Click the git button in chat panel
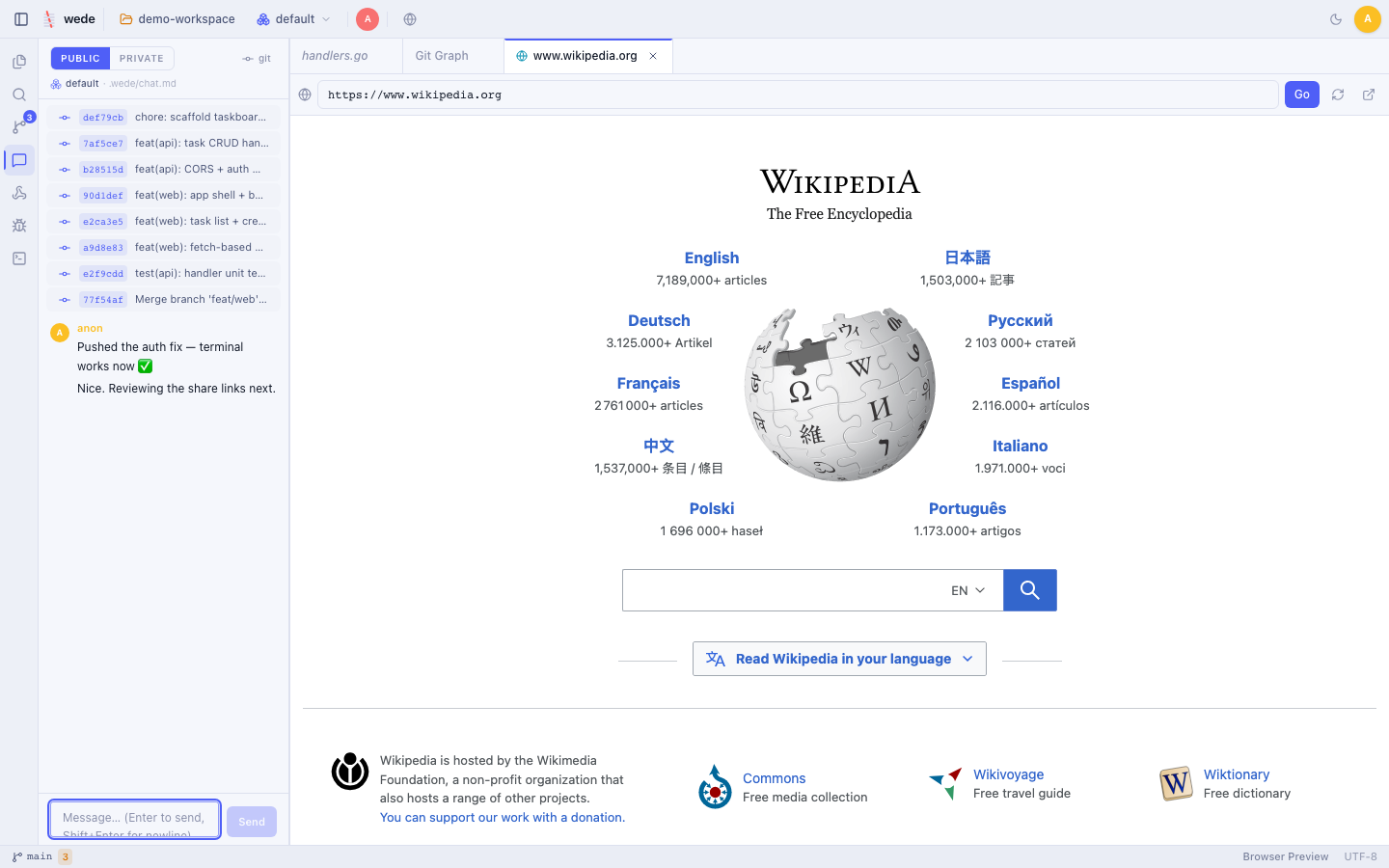 click(257, 59)
